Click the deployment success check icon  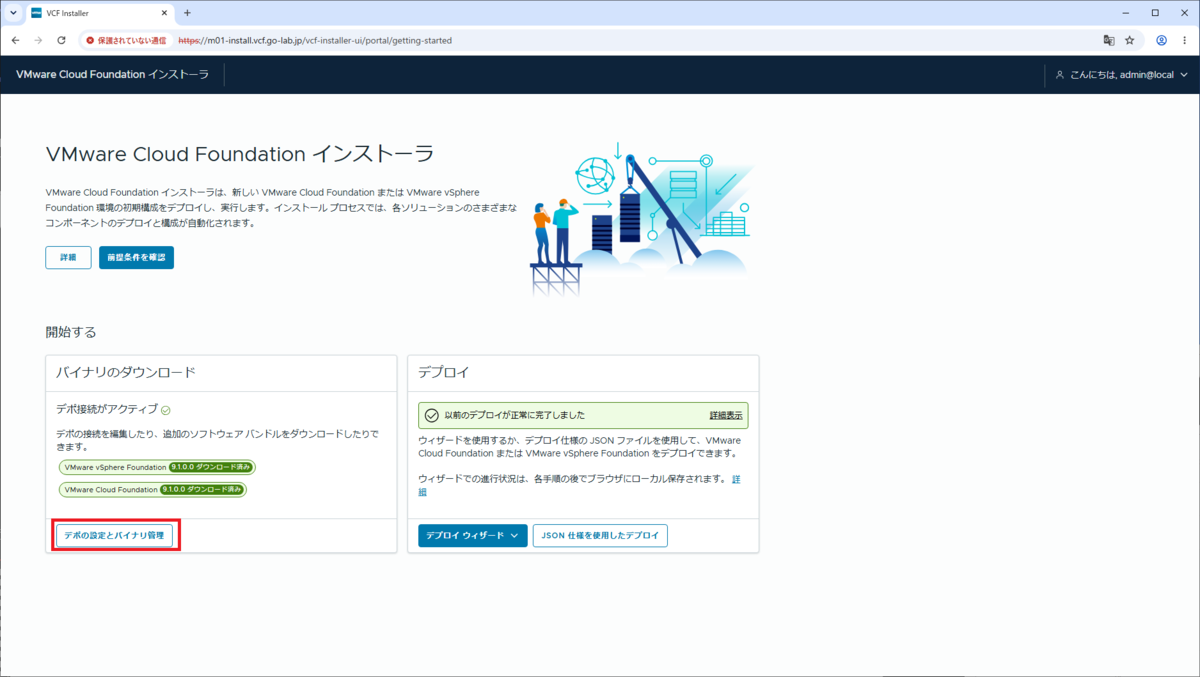coord(432,415)
